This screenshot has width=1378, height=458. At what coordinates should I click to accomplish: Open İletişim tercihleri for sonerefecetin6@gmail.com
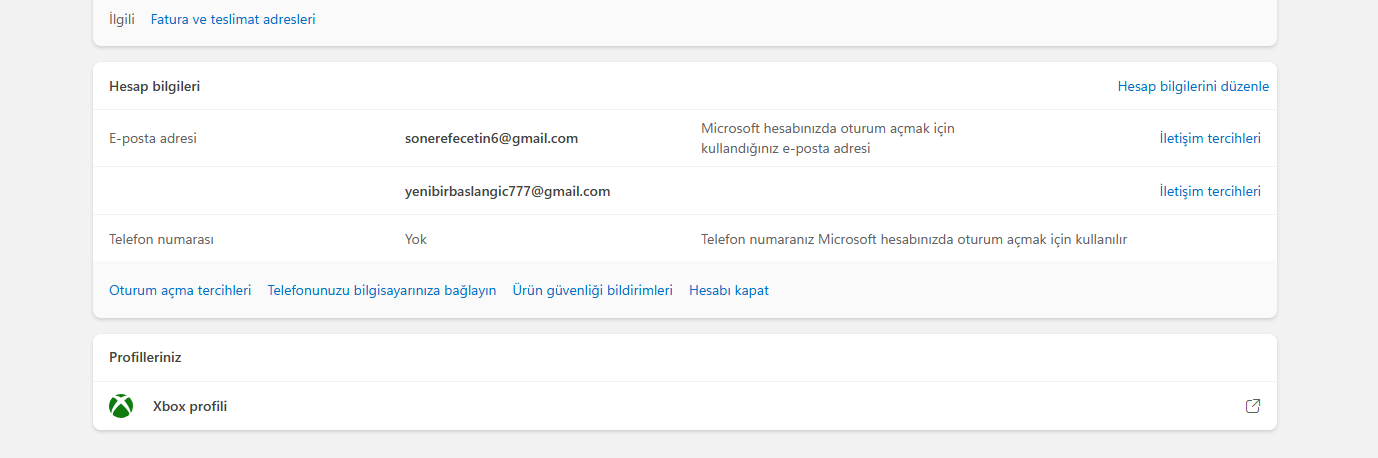1210,138
